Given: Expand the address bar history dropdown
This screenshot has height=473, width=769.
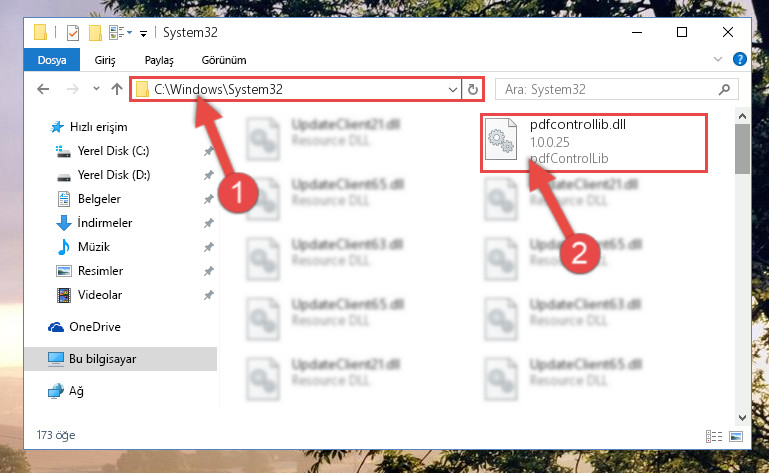Looking at the screenshot, I should pyautogui.click(x=453, y=89).
